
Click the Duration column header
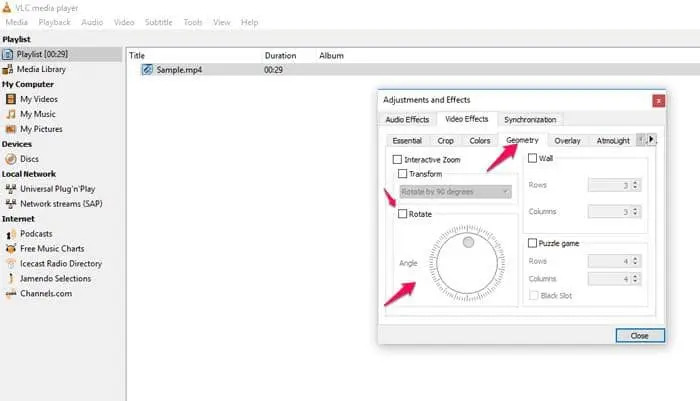coord(280,55)
